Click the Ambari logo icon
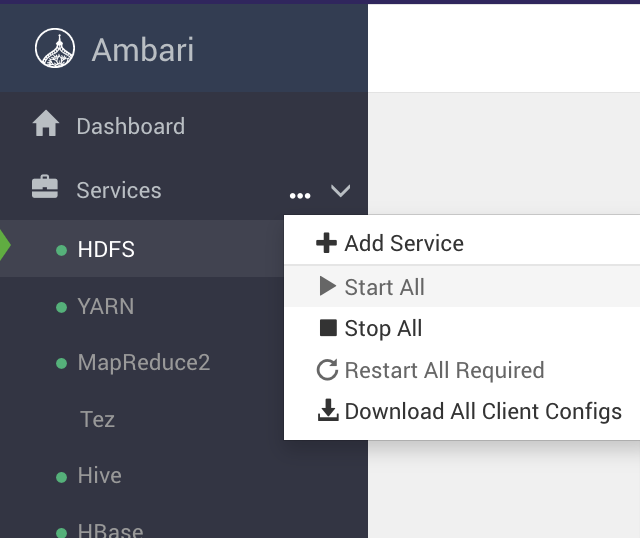The height and width of the screenshot is (538, 640). click(x=55, y=48)
